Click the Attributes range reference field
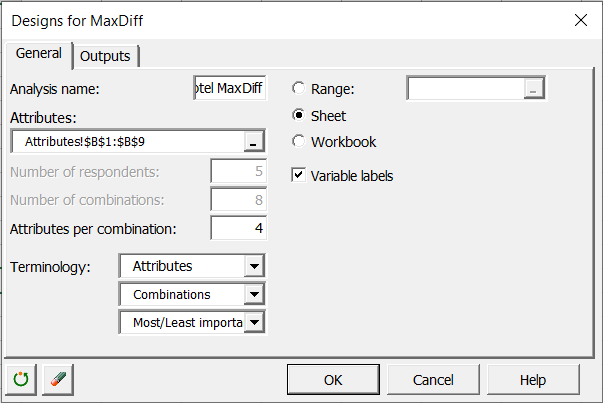Viewport: 603px width, 403px height. click(127, 142)
